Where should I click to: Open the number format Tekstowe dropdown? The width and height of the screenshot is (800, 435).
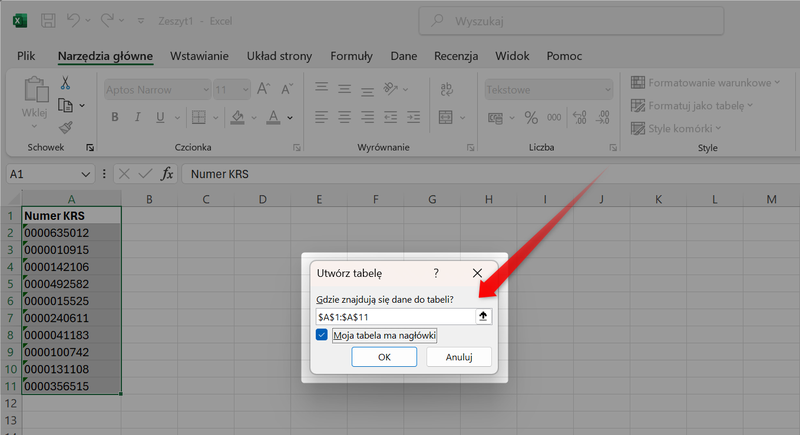click(608, 90)
